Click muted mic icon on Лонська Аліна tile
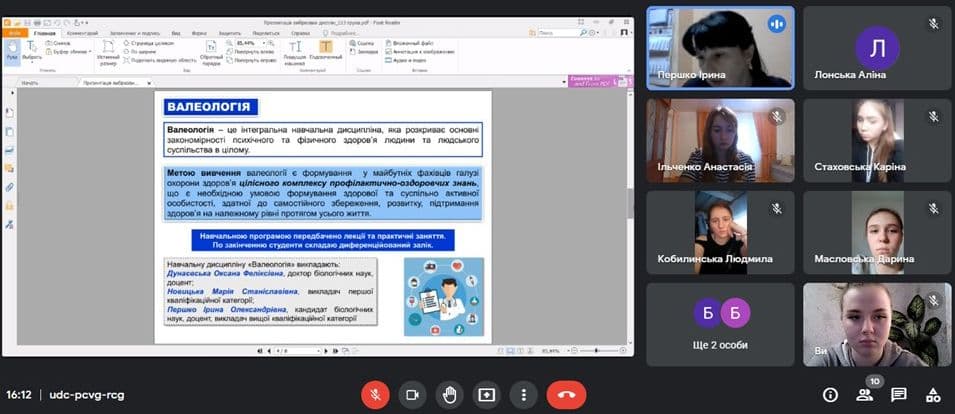This screenshot has width=955, height=414. [x=933, y=24]
